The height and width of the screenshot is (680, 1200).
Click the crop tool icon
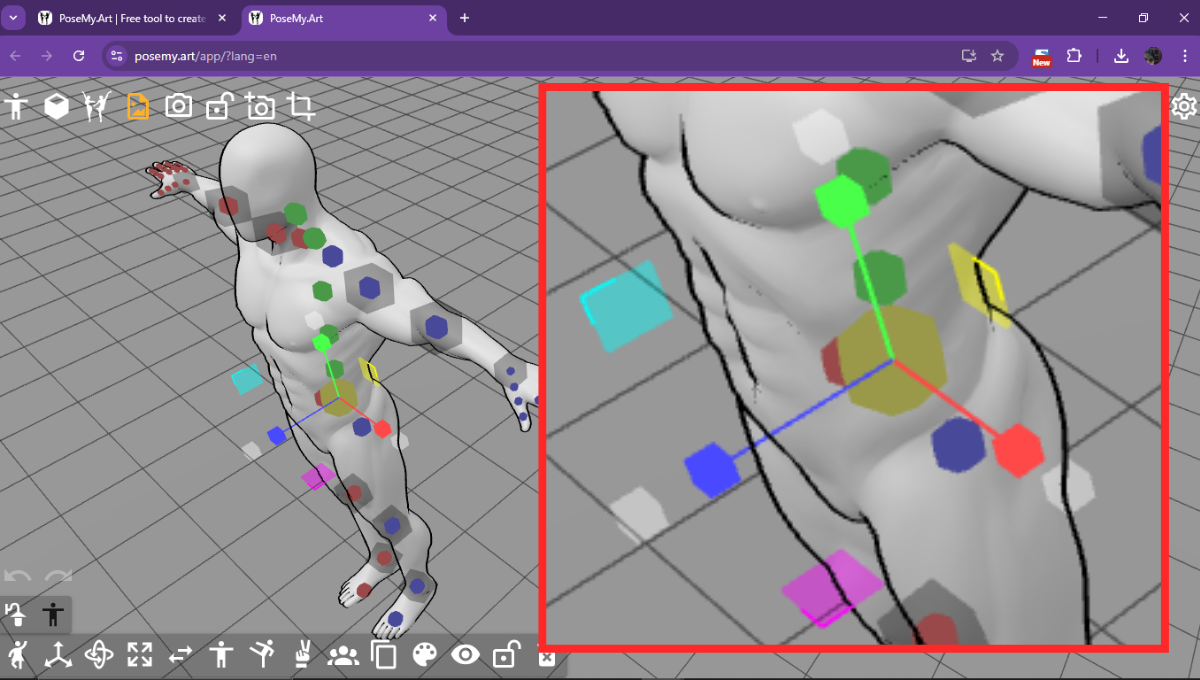(x=301, y=105)
